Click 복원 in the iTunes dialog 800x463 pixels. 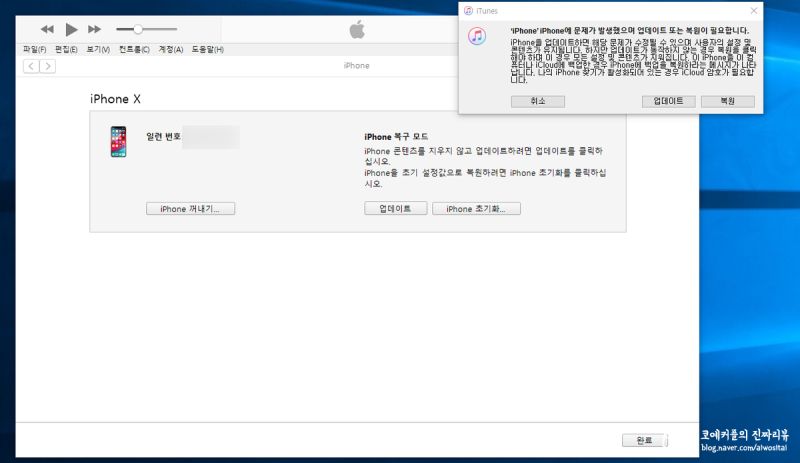(x=728, y=101)
